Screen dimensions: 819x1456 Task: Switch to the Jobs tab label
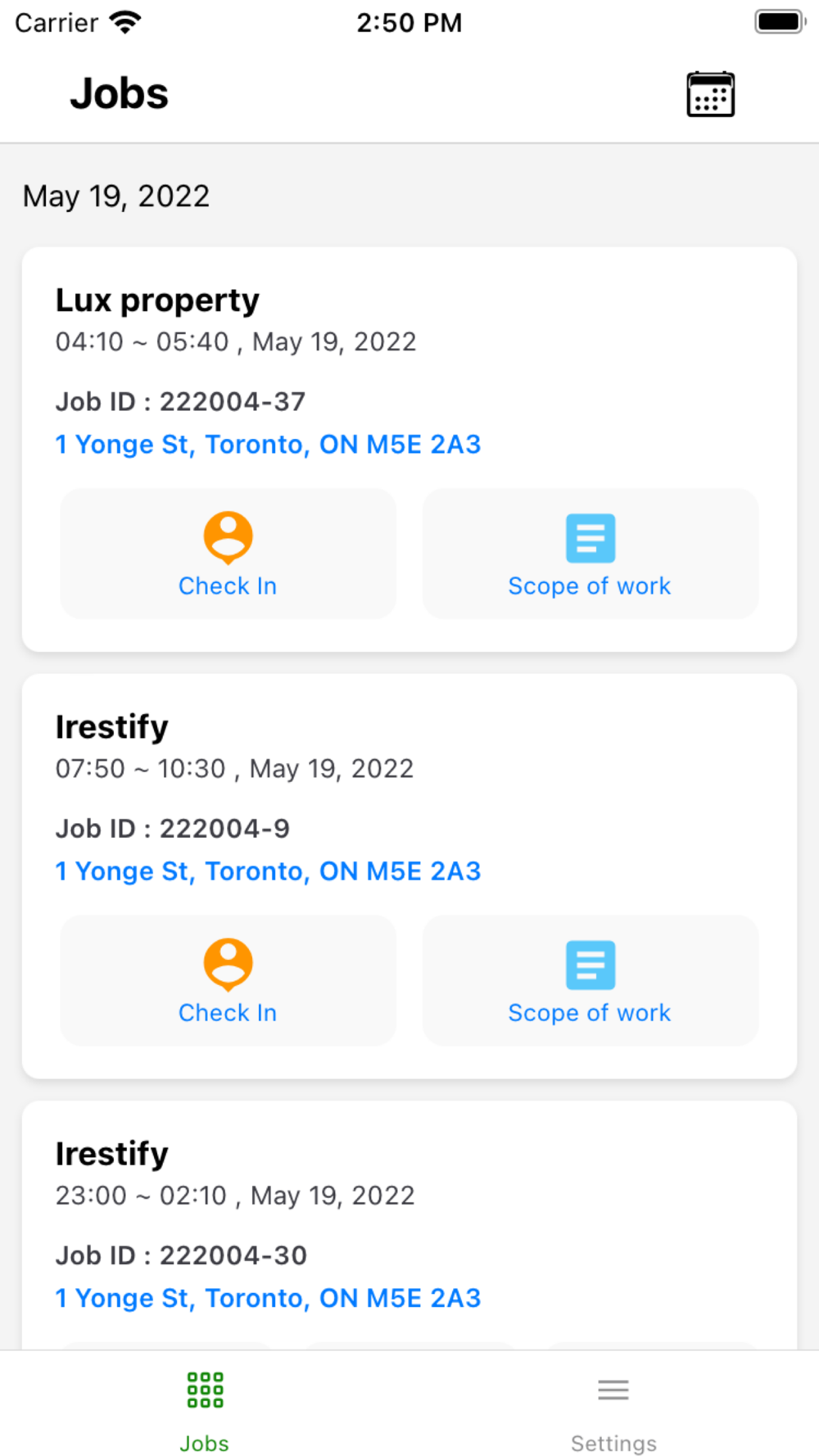click(x=205, y=1443)
